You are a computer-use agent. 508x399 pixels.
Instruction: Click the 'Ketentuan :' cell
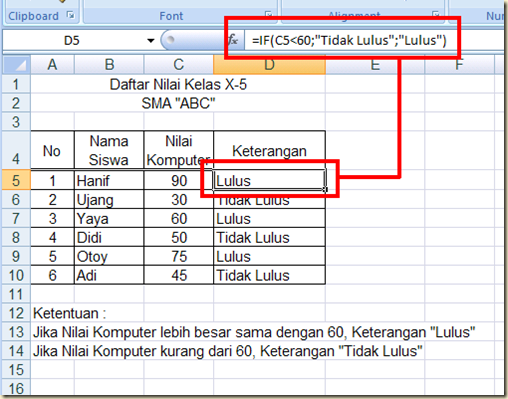coord(69,313)
